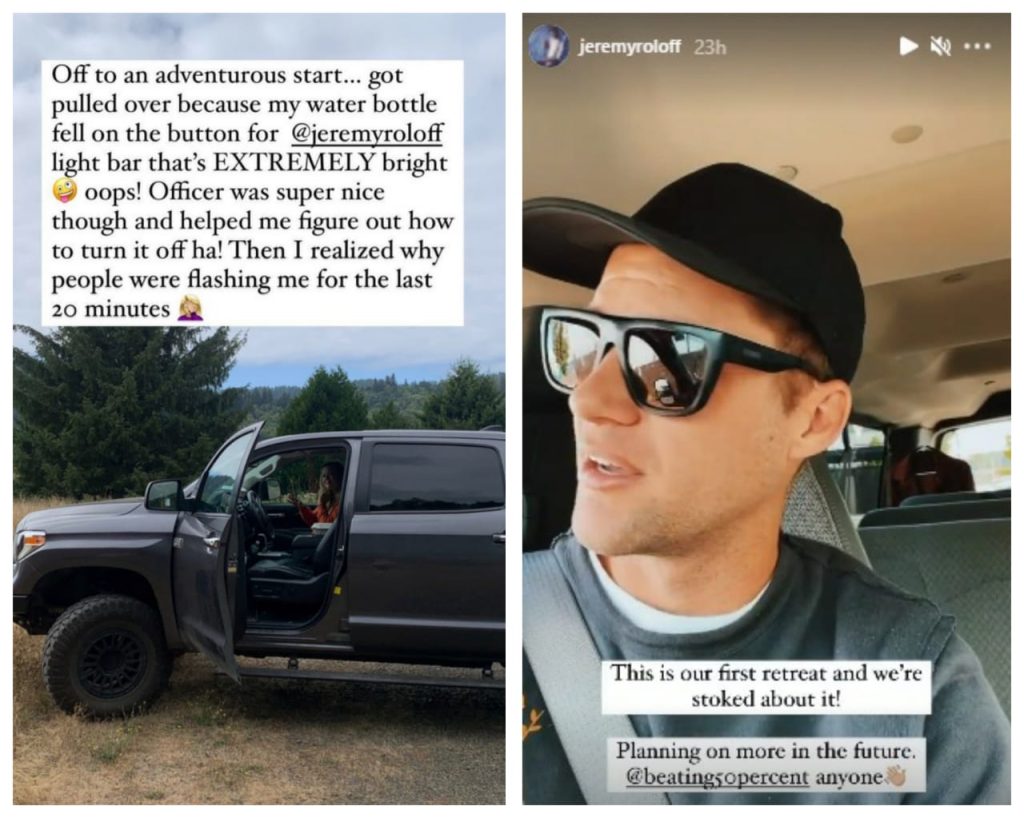The width and height of the screenshot is (1024, 818).
Task: Tap the 23h timestamp label
Action: pyautogui.click(x=710, y=47)
